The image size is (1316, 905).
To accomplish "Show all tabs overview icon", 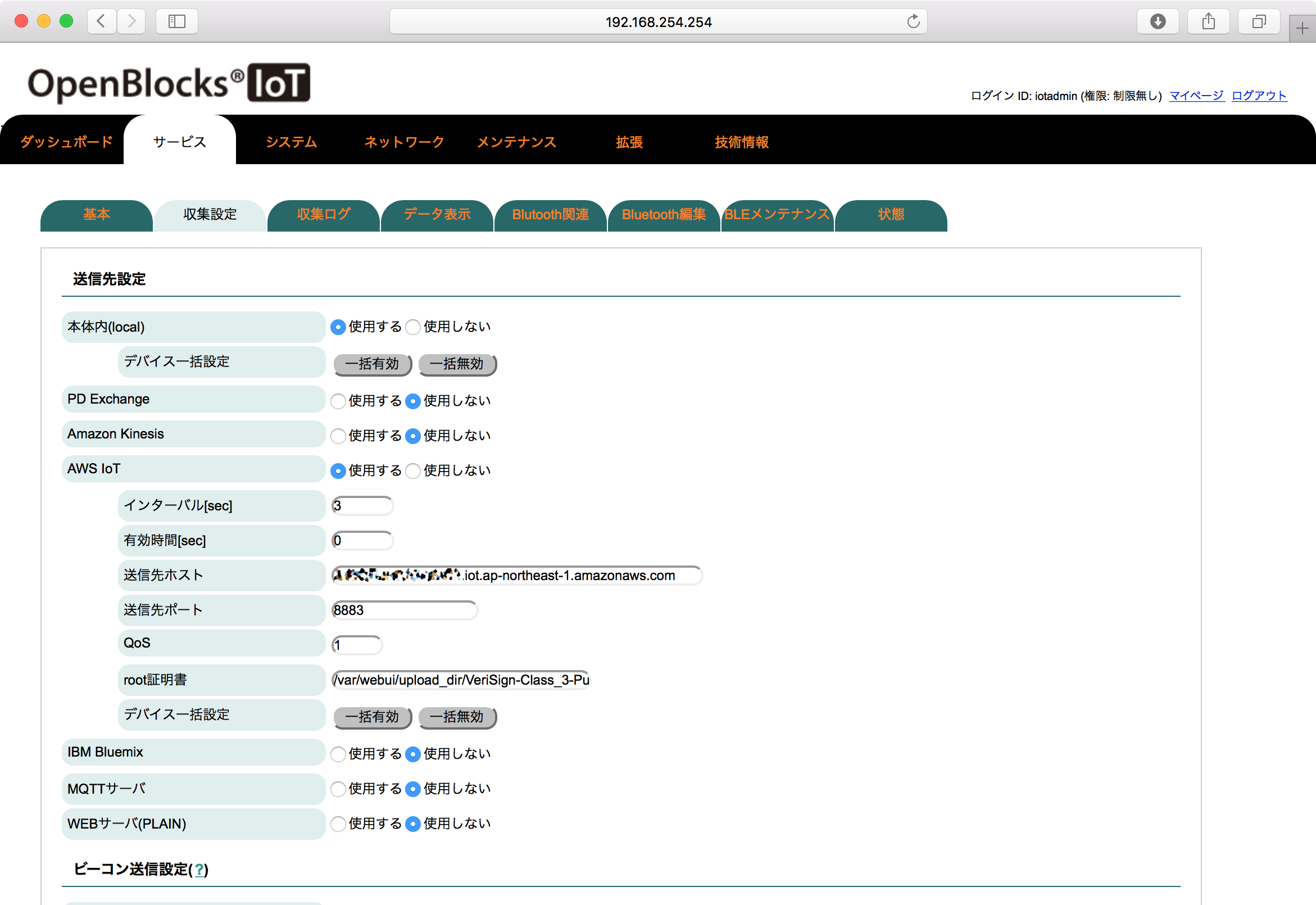I will pyautogui.click(x=1259, y=21).
